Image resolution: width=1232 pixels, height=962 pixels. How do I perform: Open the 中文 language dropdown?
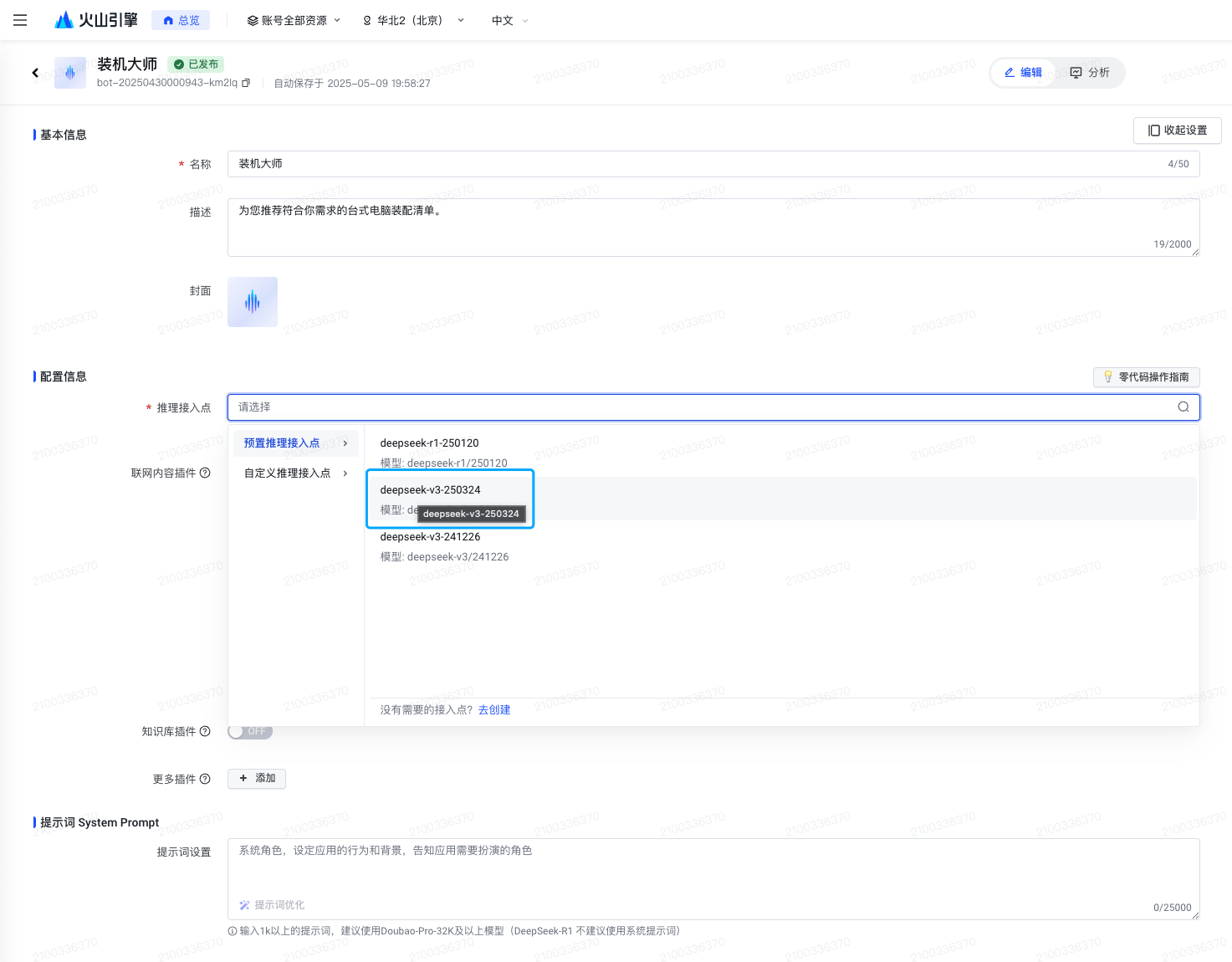click(509, 20)
